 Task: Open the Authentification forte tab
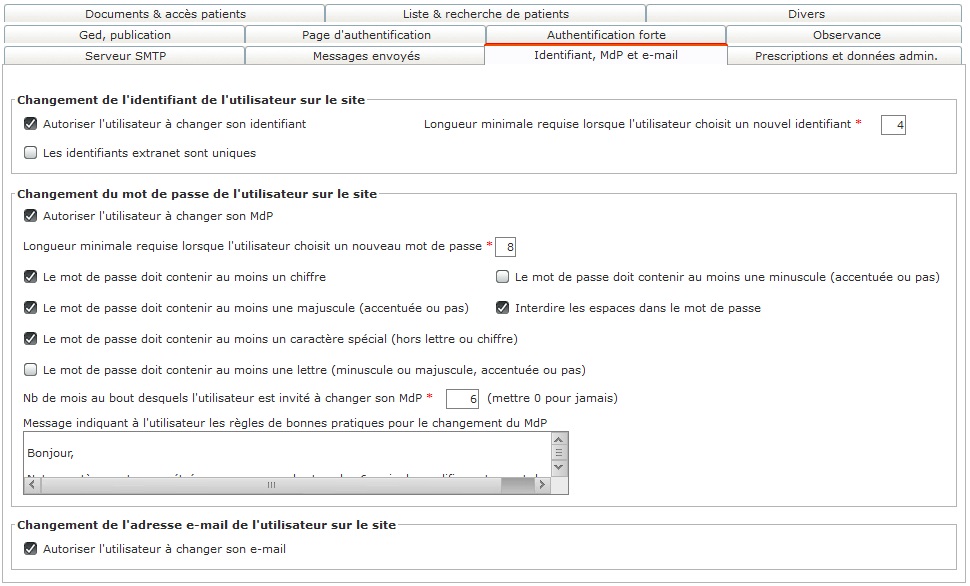[606, 35]
